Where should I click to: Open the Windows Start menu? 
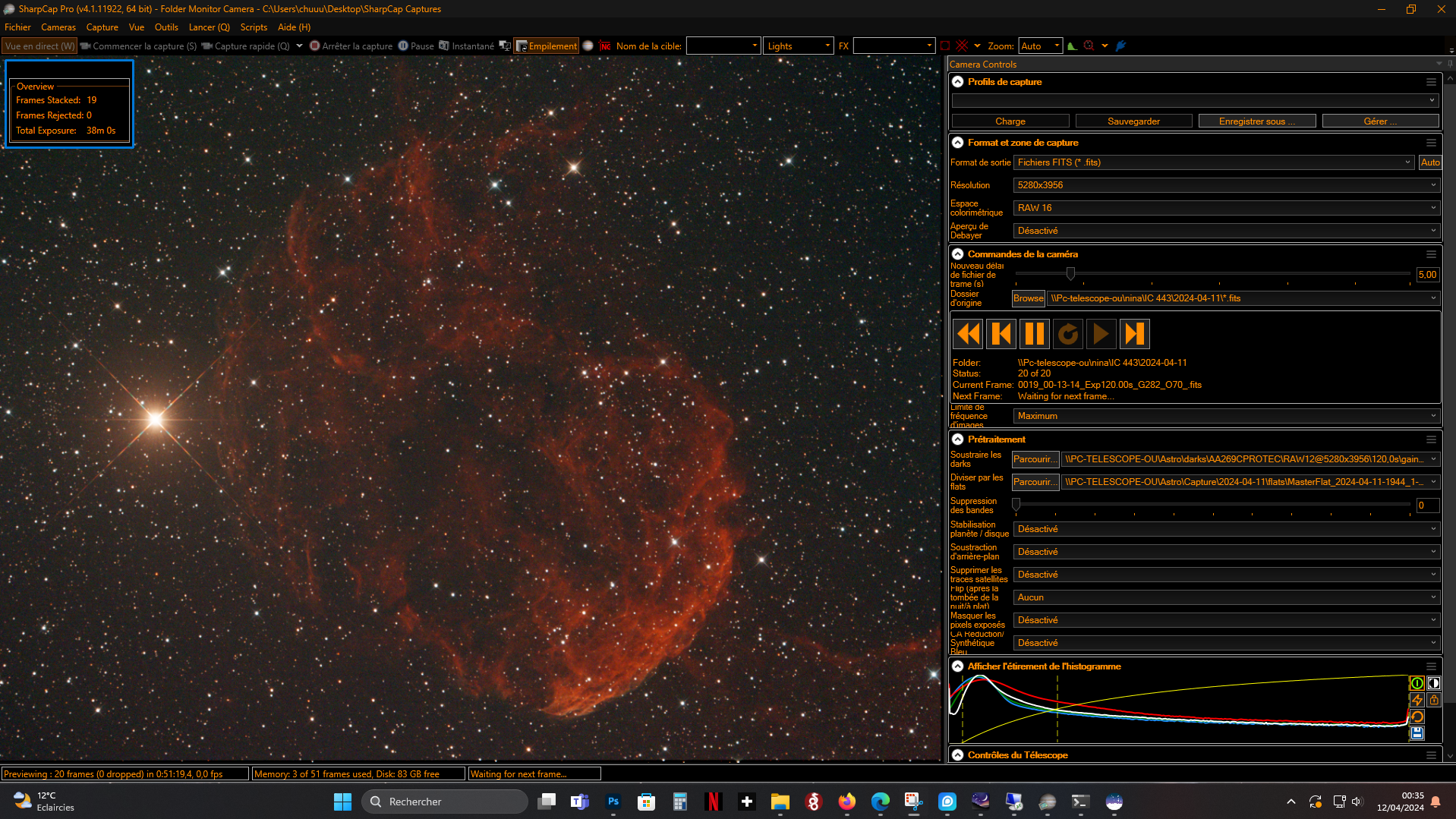(x=342, y=802)
